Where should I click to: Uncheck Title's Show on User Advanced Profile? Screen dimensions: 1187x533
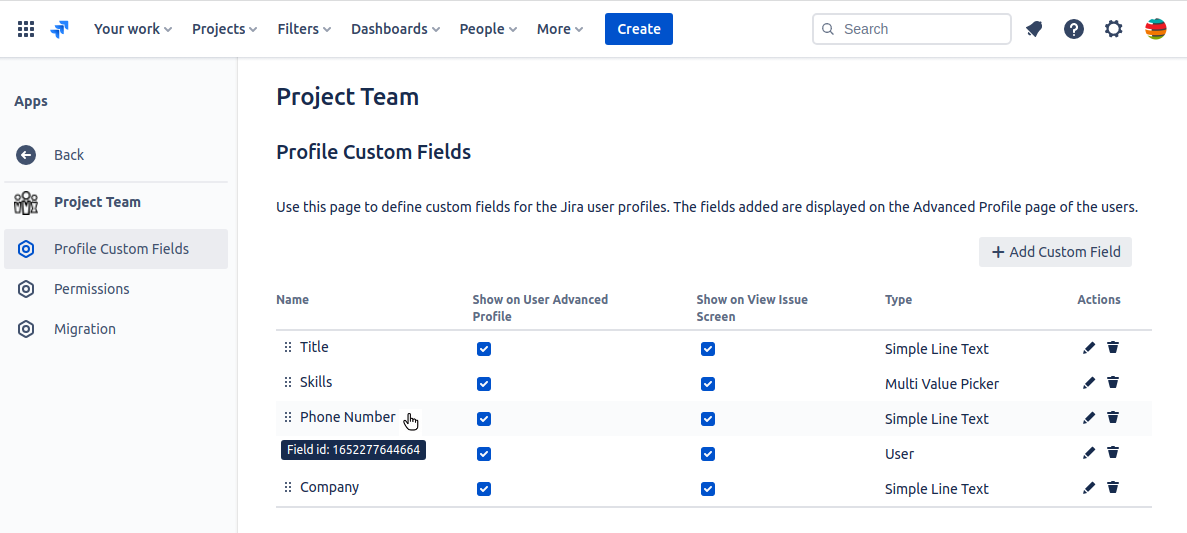point(484,349)
